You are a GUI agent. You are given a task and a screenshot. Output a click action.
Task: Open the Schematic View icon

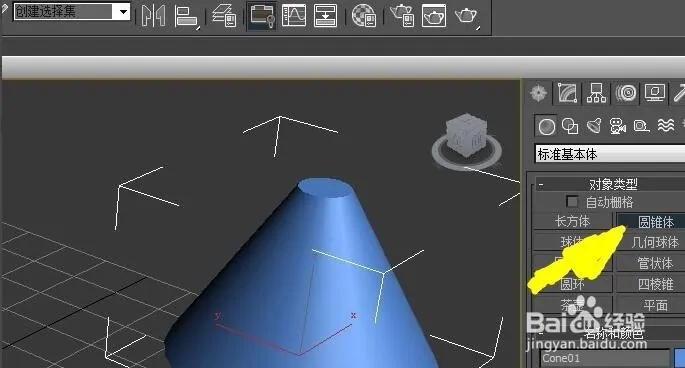[x=325, y=15]
